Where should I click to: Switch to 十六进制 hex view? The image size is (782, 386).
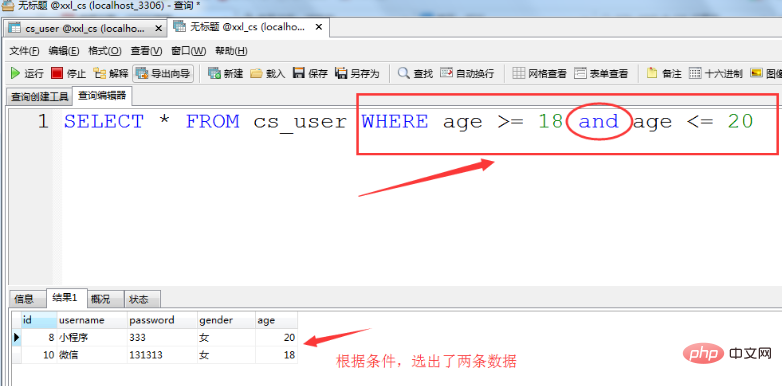coord(716,74)
